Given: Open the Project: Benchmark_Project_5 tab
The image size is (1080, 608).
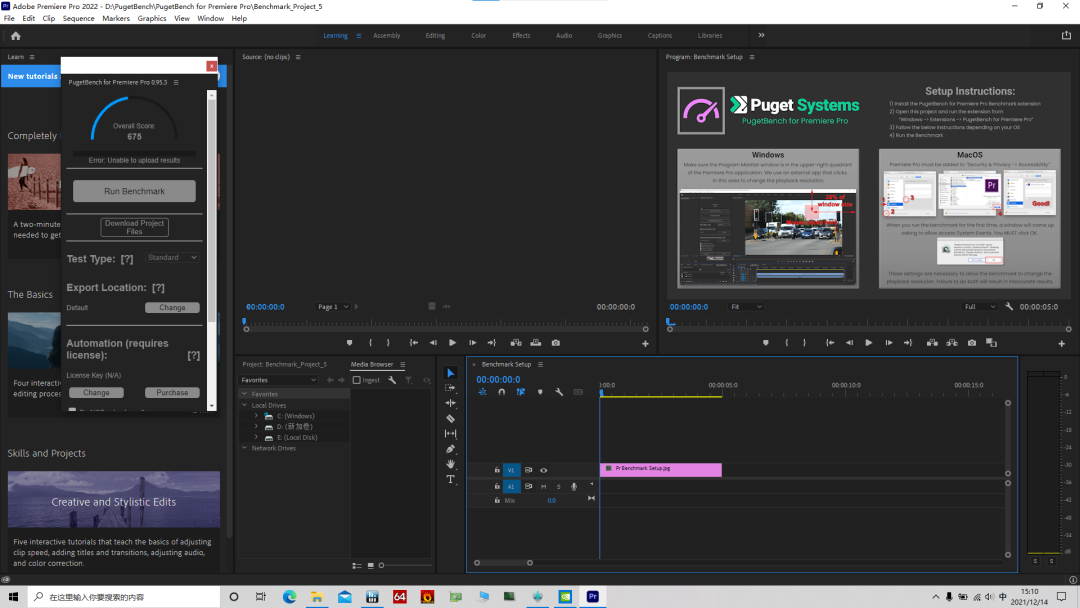Looking at the screenshot, I should (284, 364).
